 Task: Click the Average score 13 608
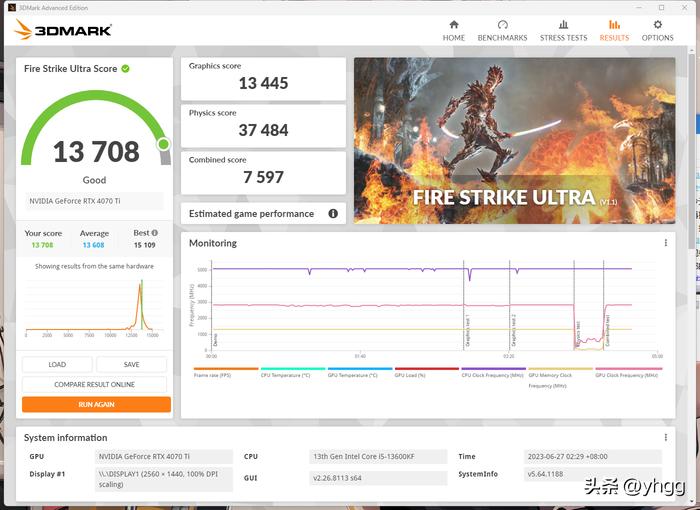pos(93,245)
